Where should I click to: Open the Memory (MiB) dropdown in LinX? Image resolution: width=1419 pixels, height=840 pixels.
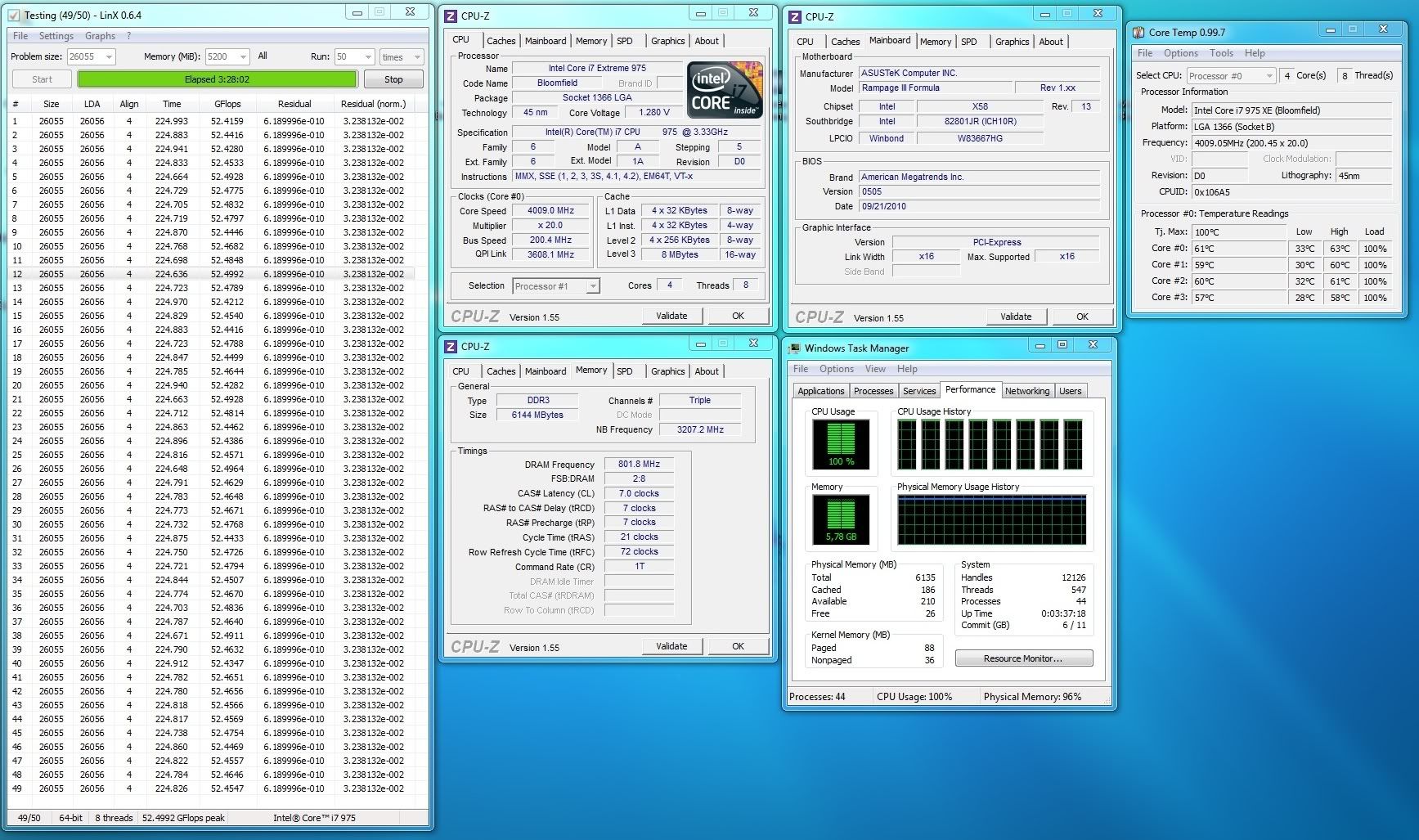(x=227, y=56)
